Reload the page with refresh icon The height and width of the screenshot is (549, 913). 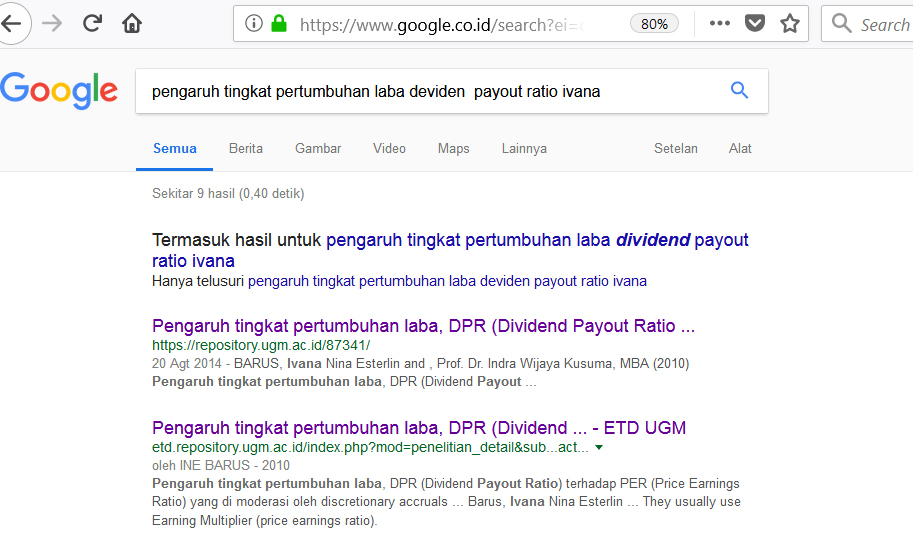click(93, 23)
